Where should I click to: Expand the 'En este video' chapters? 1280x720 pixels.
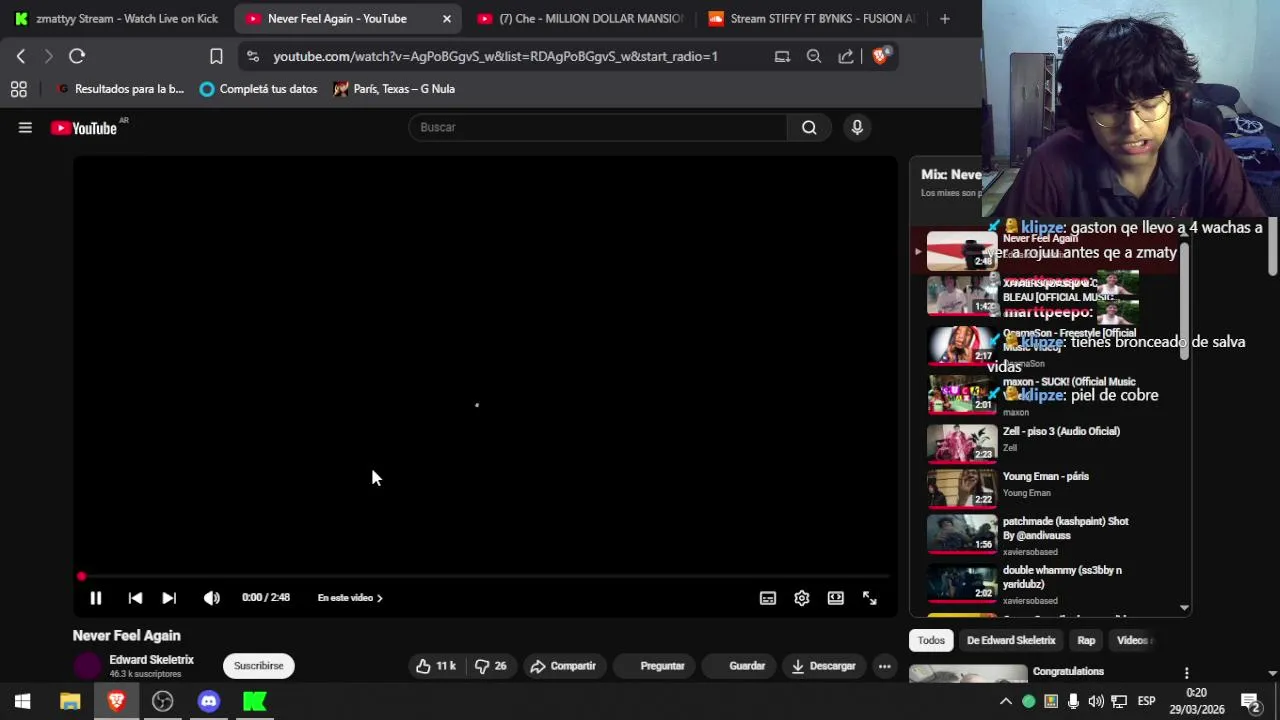(350, 598)
